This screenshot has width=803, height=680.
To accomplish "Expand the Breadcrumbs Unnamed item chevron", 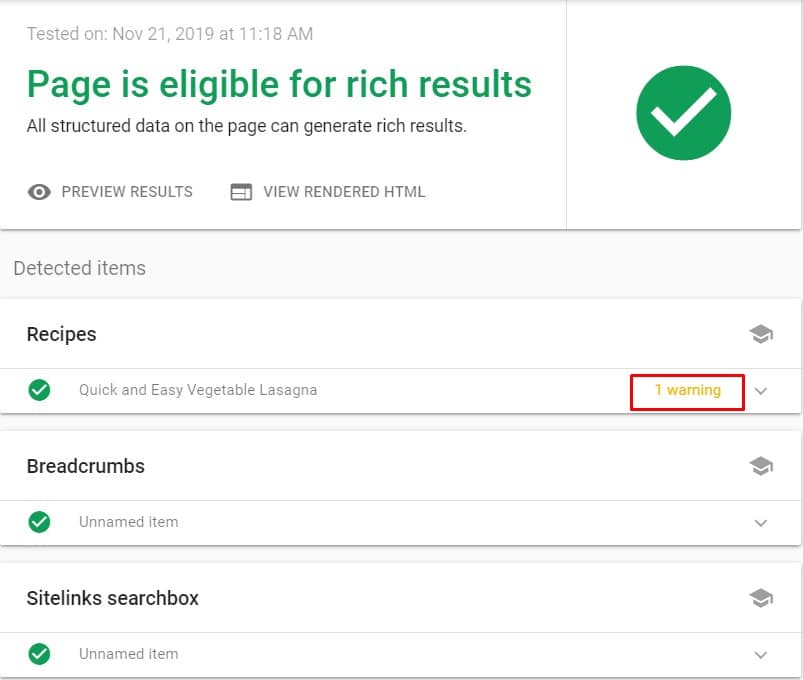I will pyautogui.click(x=761, y=523).
